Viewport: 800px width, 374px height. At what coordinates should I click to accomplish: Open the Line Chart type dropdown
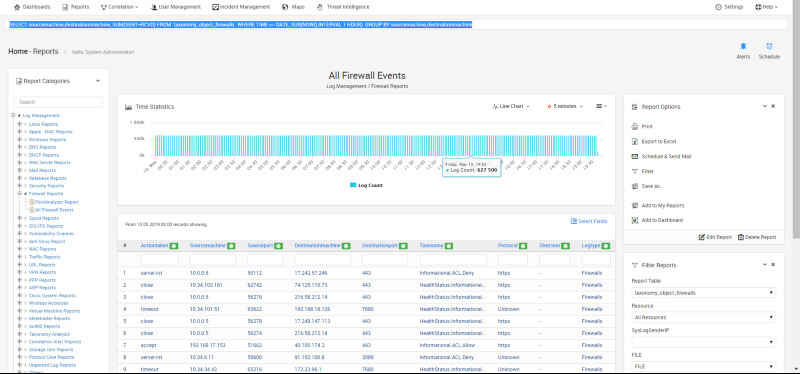tap(511, 107)
